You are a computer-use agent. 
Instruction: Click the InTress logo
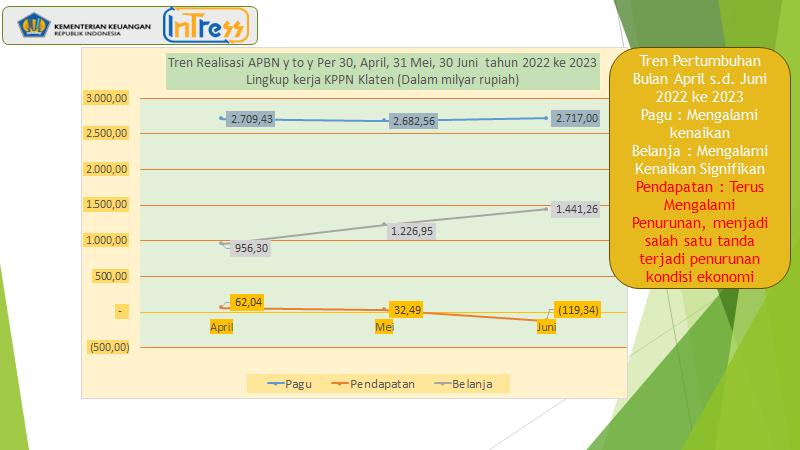click(x=206, y=26)
